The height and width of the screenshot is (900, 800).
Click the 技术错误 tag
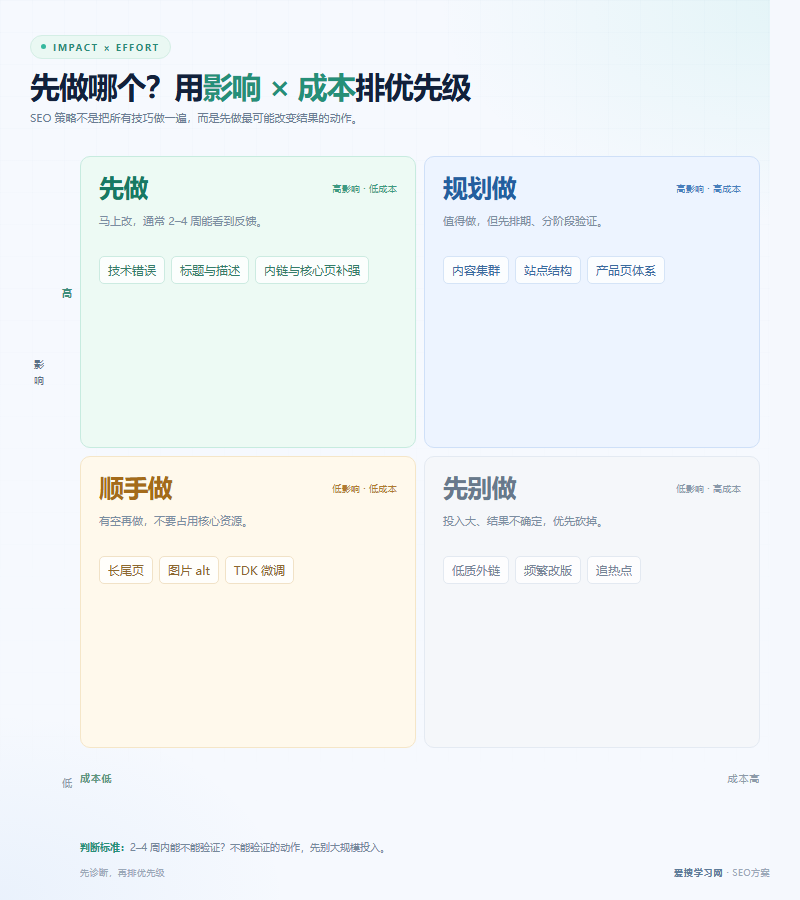tap(132, 270)
